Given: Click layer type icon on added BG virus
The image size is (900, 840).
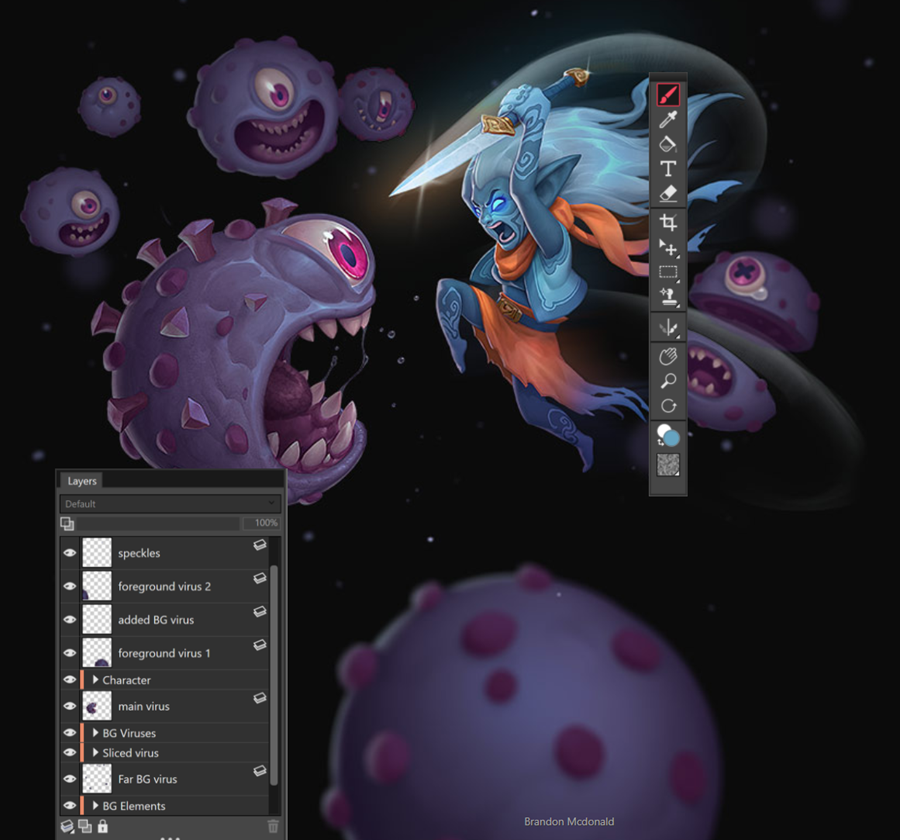Looking at the screenshot, I should click(260, 611).
